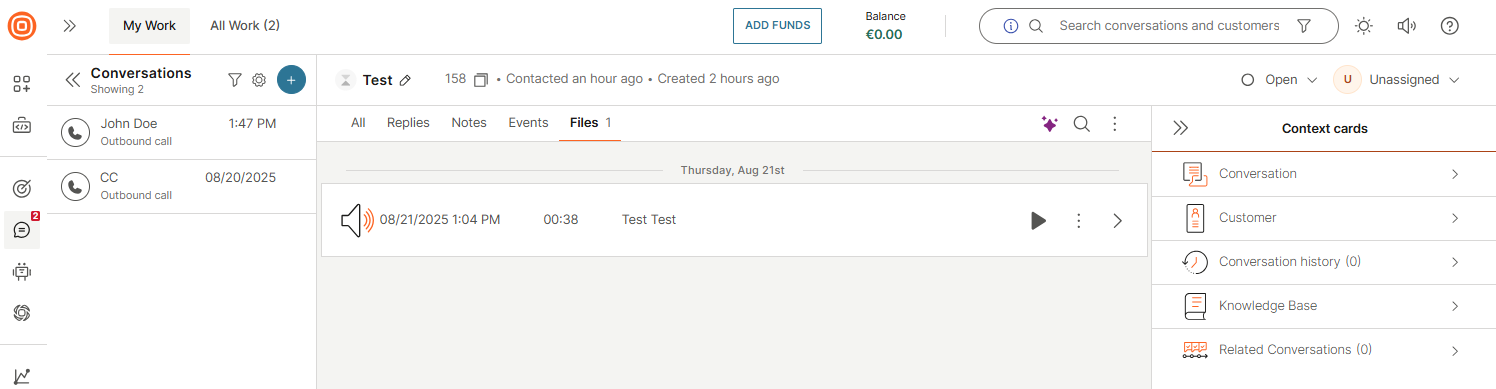Image resolution: width=1496 pixels, height=389 pixels.
Task: Click the search conversations and customers field
Action: 1168,26
